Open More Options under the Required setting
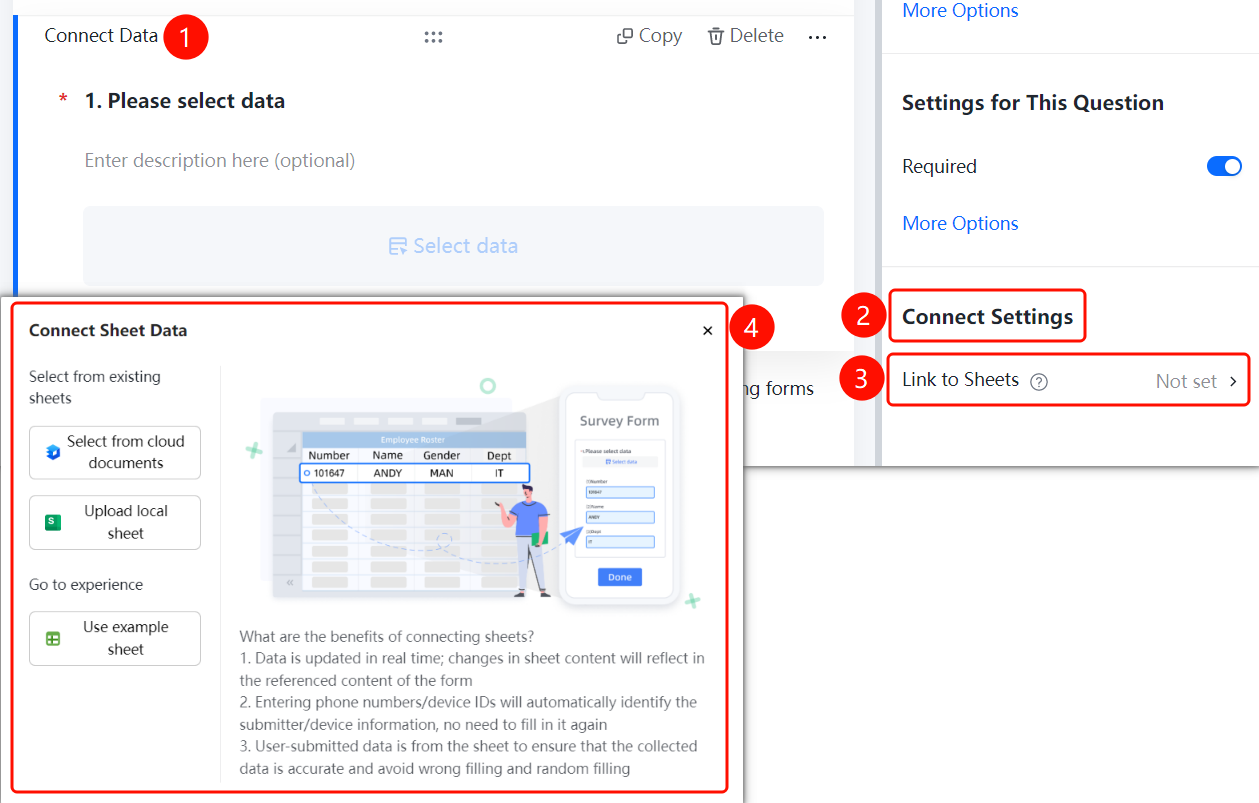Screen dimensions: 1259x803 coord(960,223)
